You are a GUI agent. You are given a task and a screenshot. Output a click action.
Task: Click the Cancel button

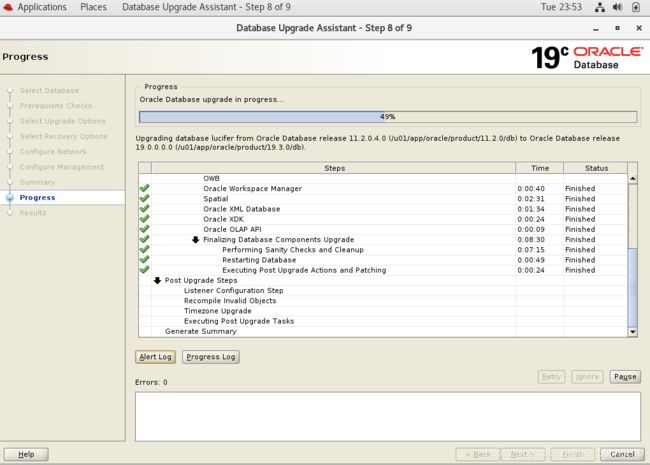click(622, 454)
